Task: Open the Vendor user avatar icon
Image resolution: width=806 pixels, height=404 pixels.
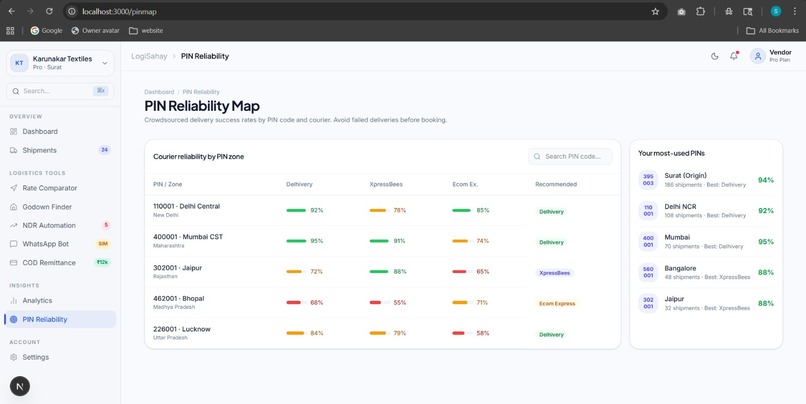Action: pyautogui.click(x=757, y=56)
